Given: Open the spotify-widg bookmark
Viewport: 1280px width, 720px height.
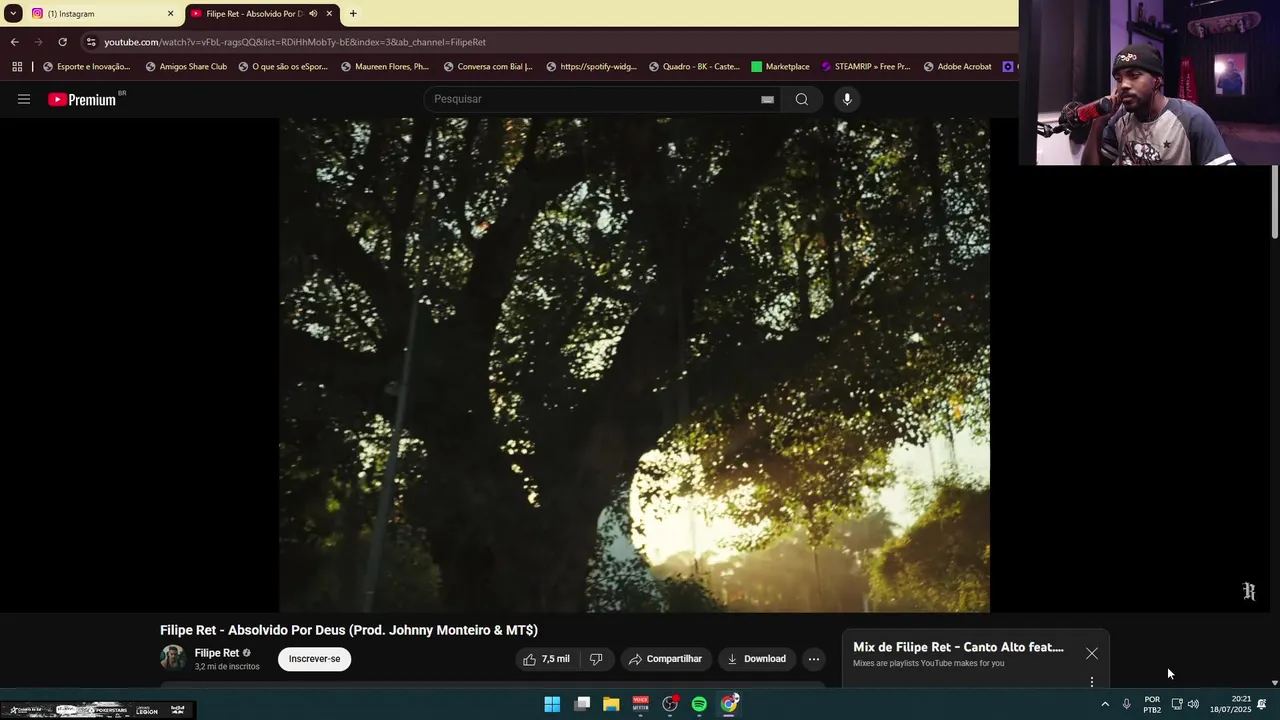Looking at the screenshot, I should (591, 67).
